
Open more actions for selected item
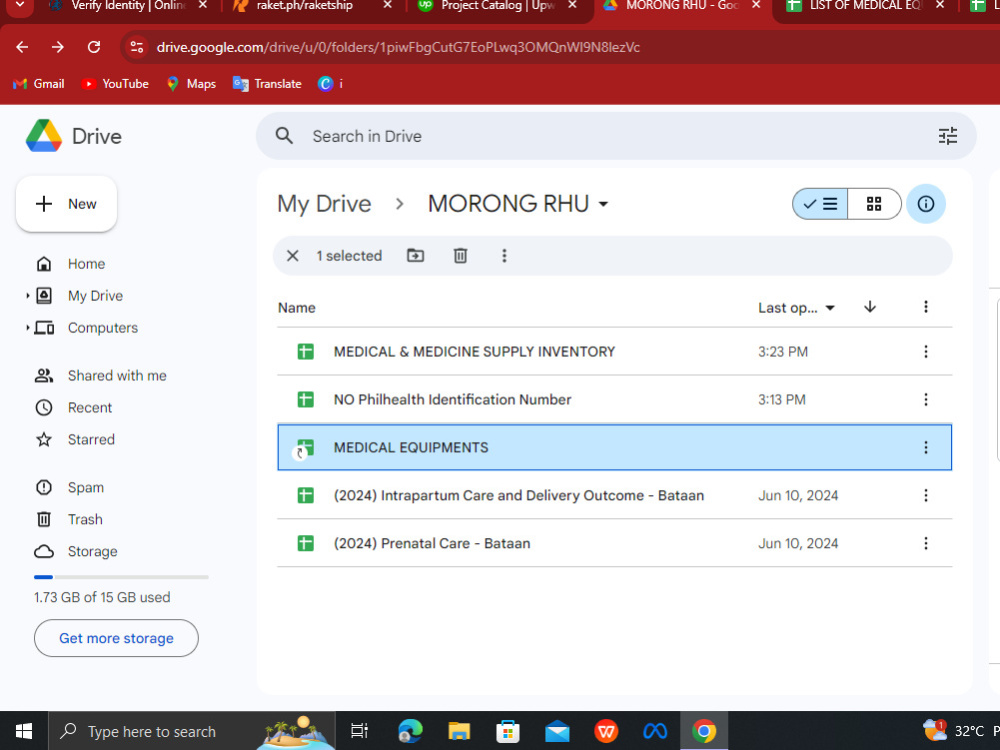click(504, 256)
